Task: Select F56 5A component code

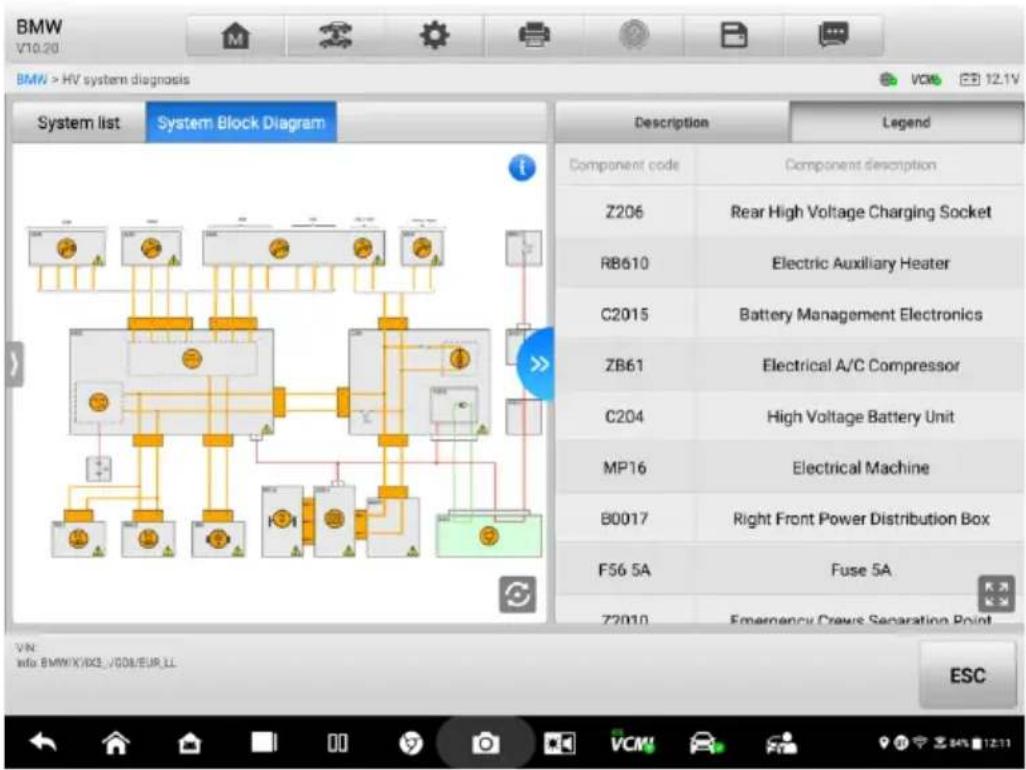Action: 624,570
